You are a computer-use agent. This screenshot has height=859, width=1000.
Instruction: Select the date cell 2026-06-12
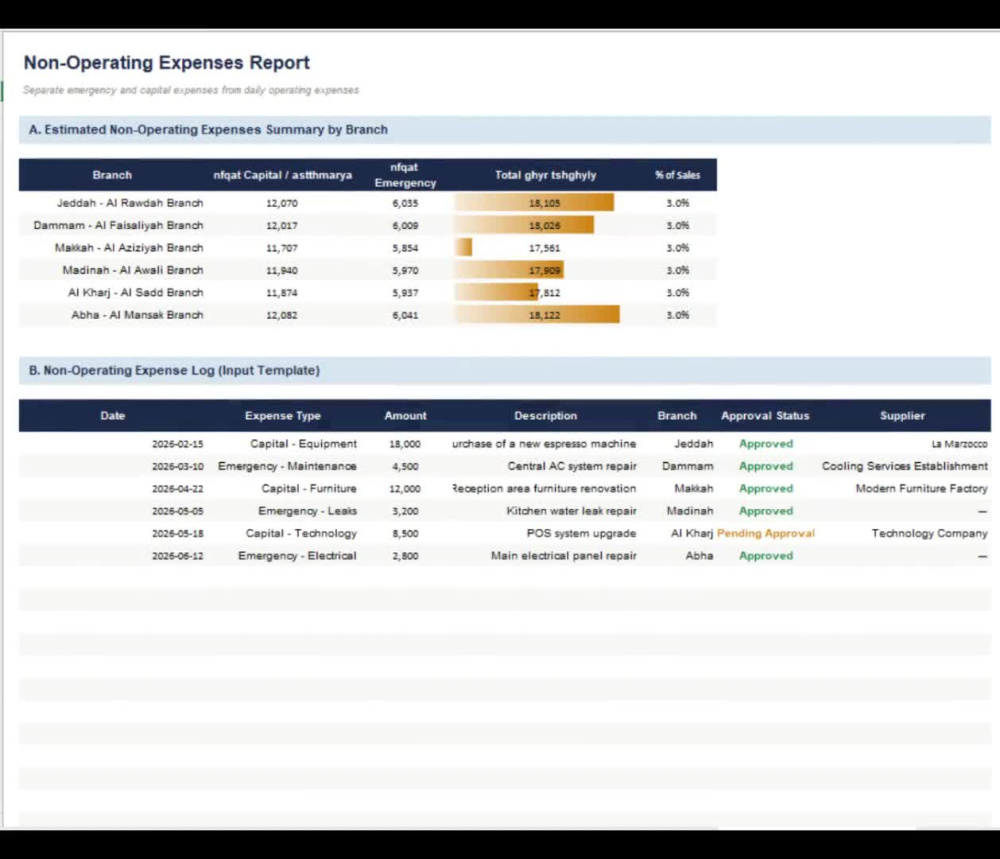(x=177, y=556)
